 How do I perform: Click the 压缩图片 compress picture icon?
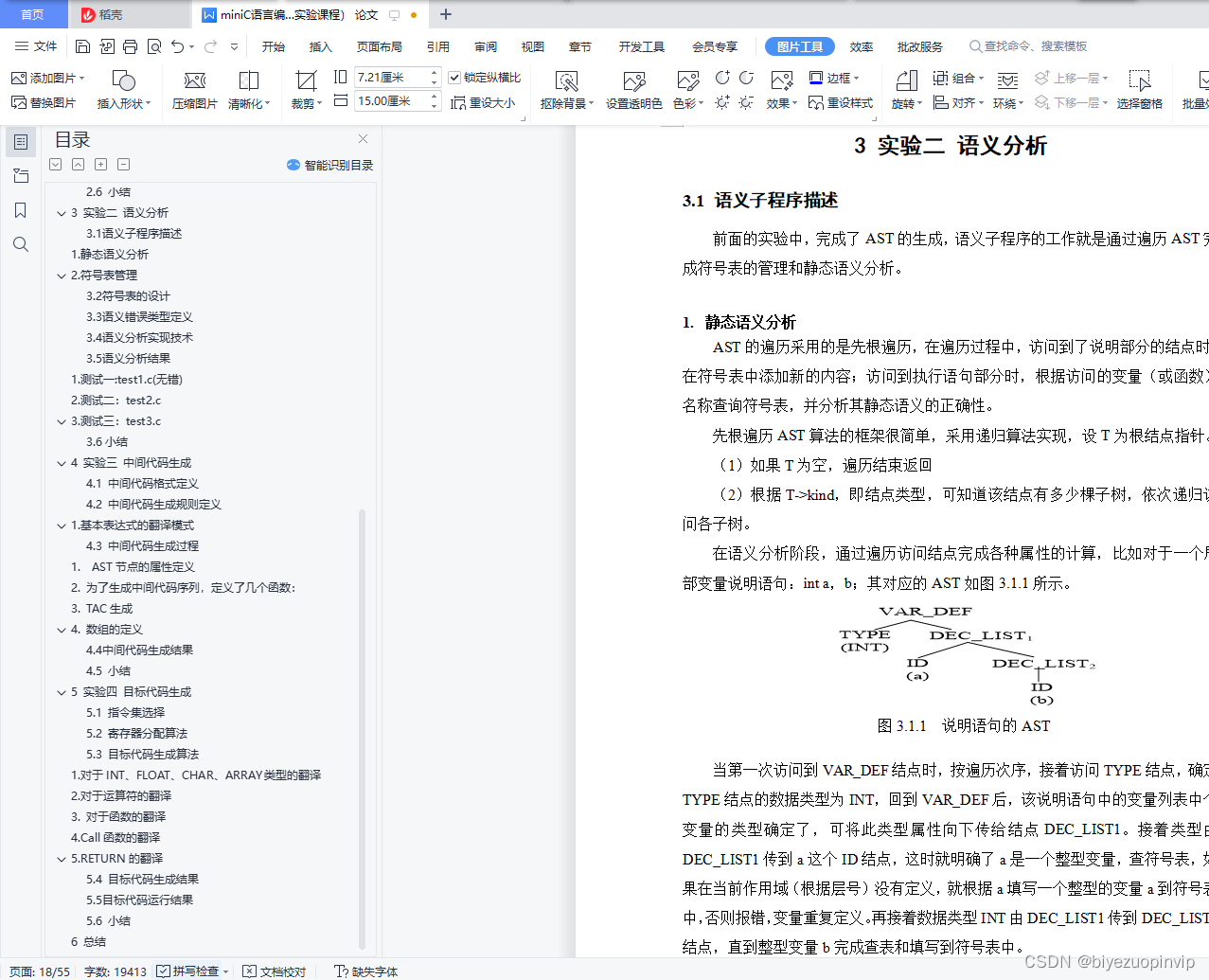coord(194,90)
